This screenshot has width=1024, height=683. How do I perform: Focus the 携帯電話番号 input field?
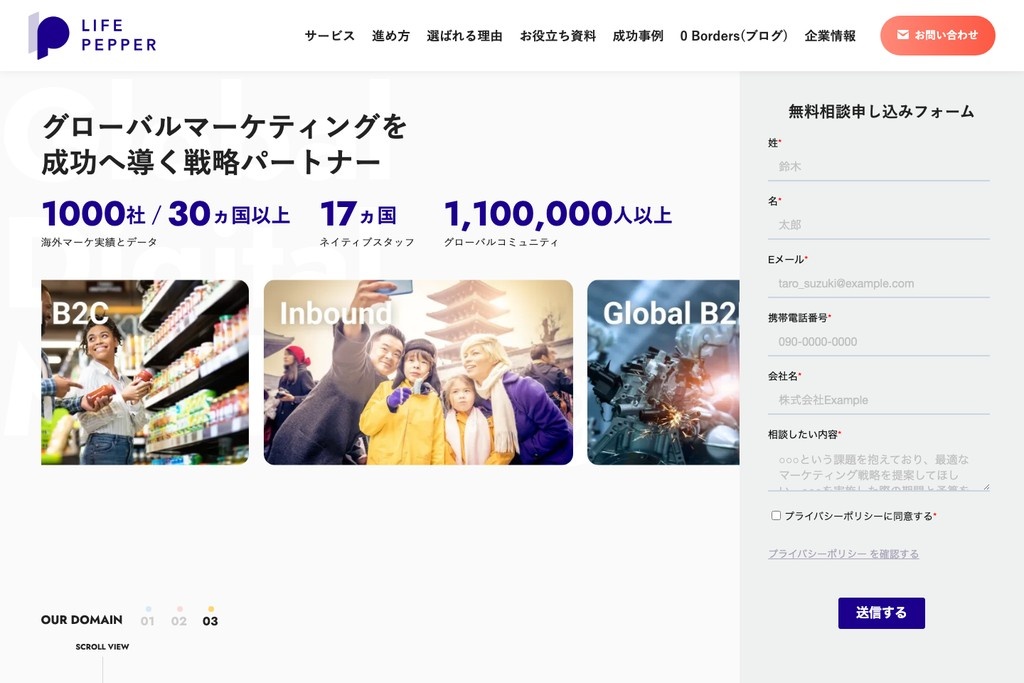click(878, 342)
